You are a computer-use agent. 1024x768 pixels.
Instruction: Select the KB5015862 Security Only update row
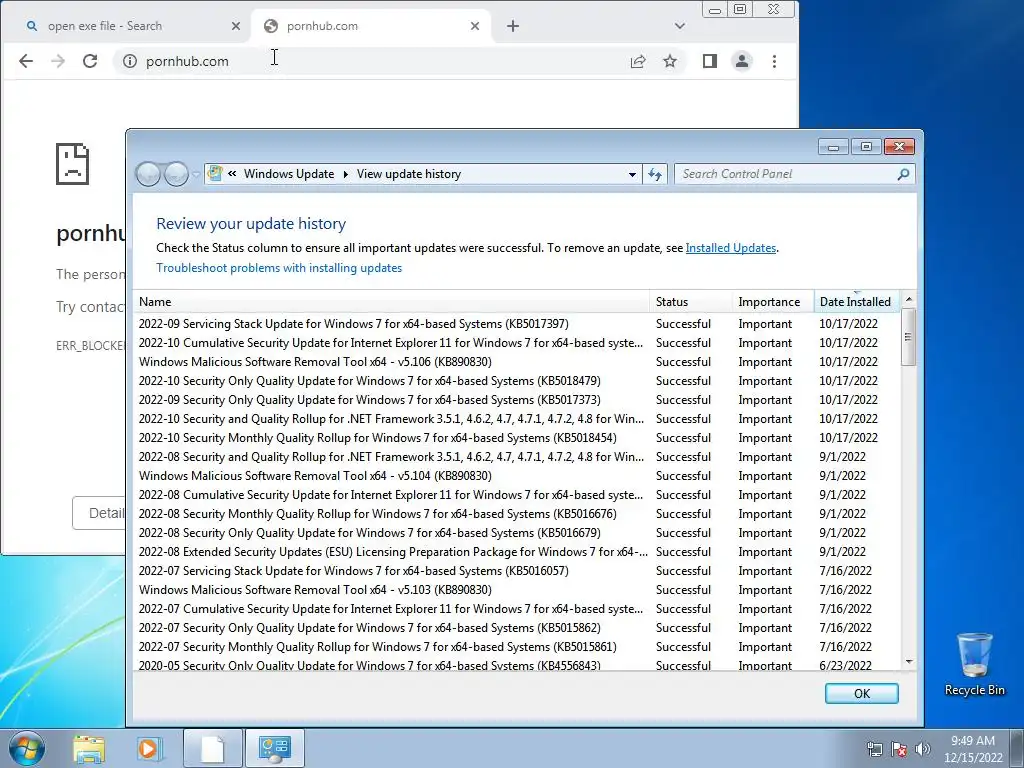point(516,628)
